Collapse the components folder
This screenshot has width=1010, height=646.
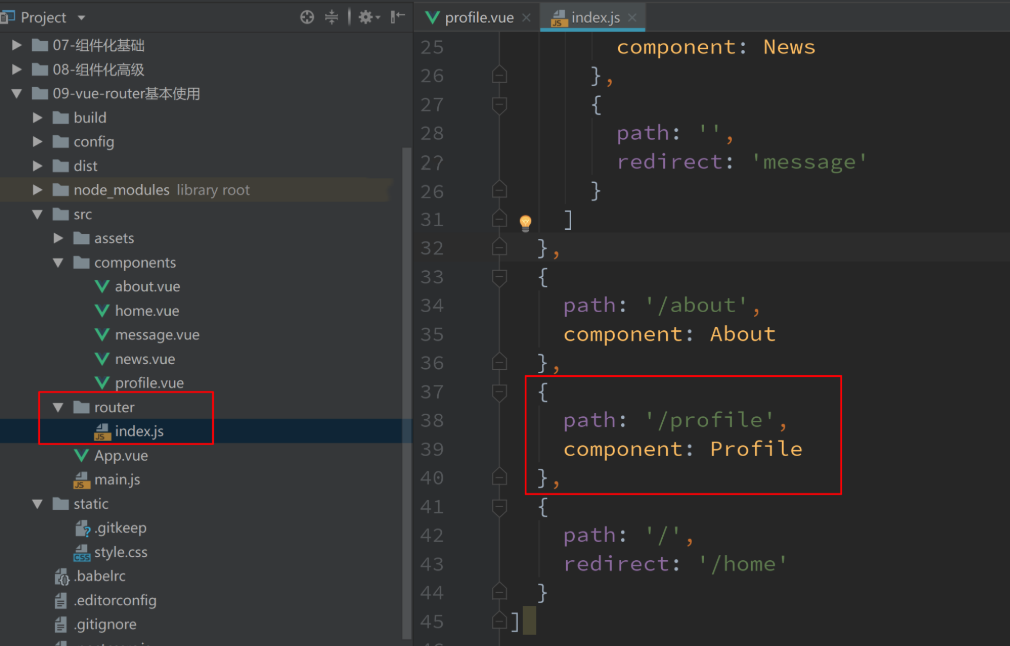(x=58, y=263)
